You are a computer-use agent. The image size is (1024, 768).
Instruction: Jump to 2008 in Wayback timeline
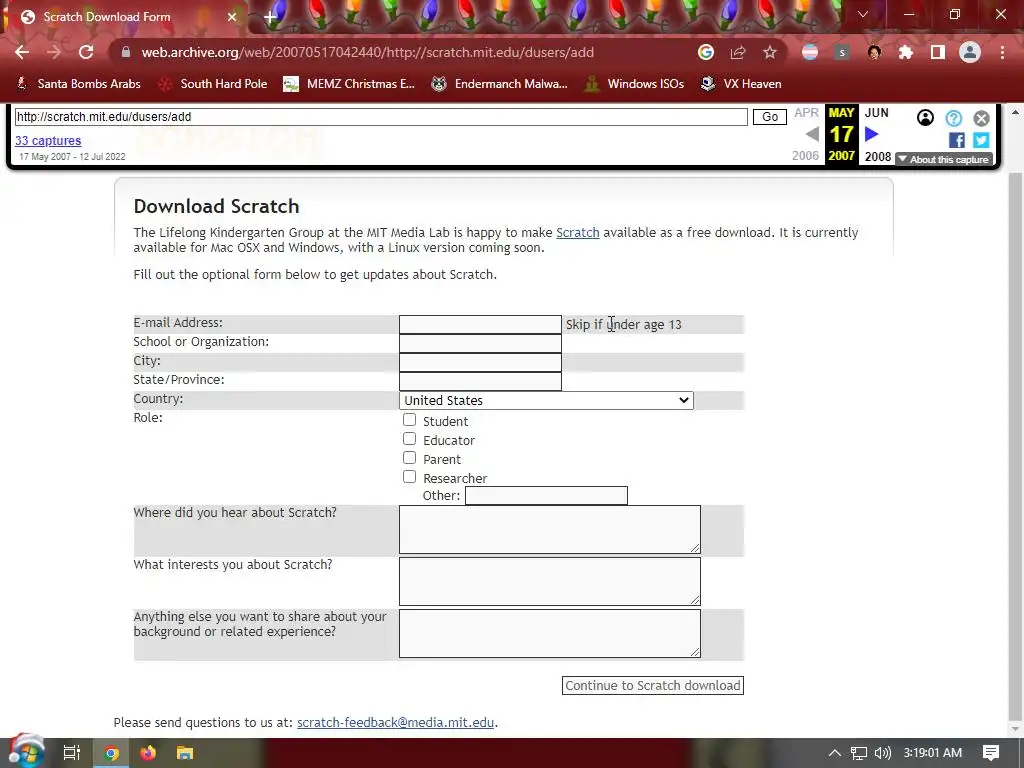click(x=878, y=157)
